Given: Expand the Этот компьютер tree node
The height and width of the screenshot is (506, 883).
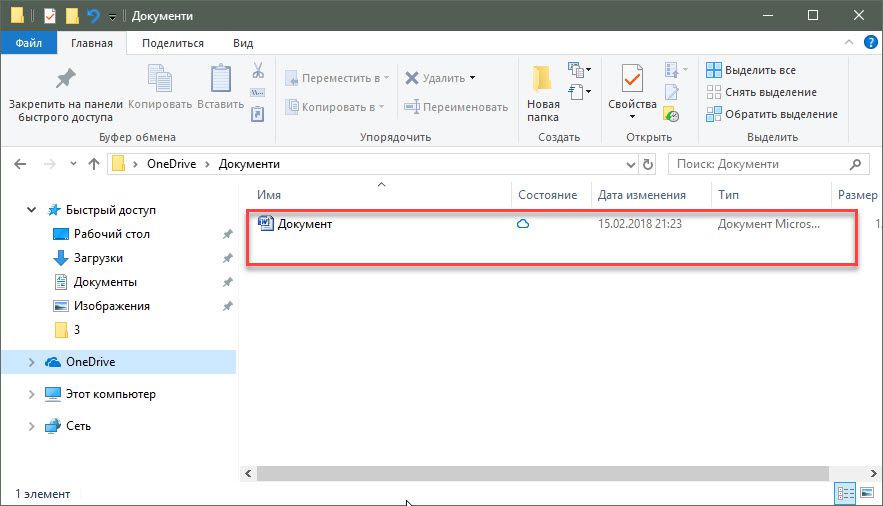Looking at the screenshot, I should coord(31,394).
